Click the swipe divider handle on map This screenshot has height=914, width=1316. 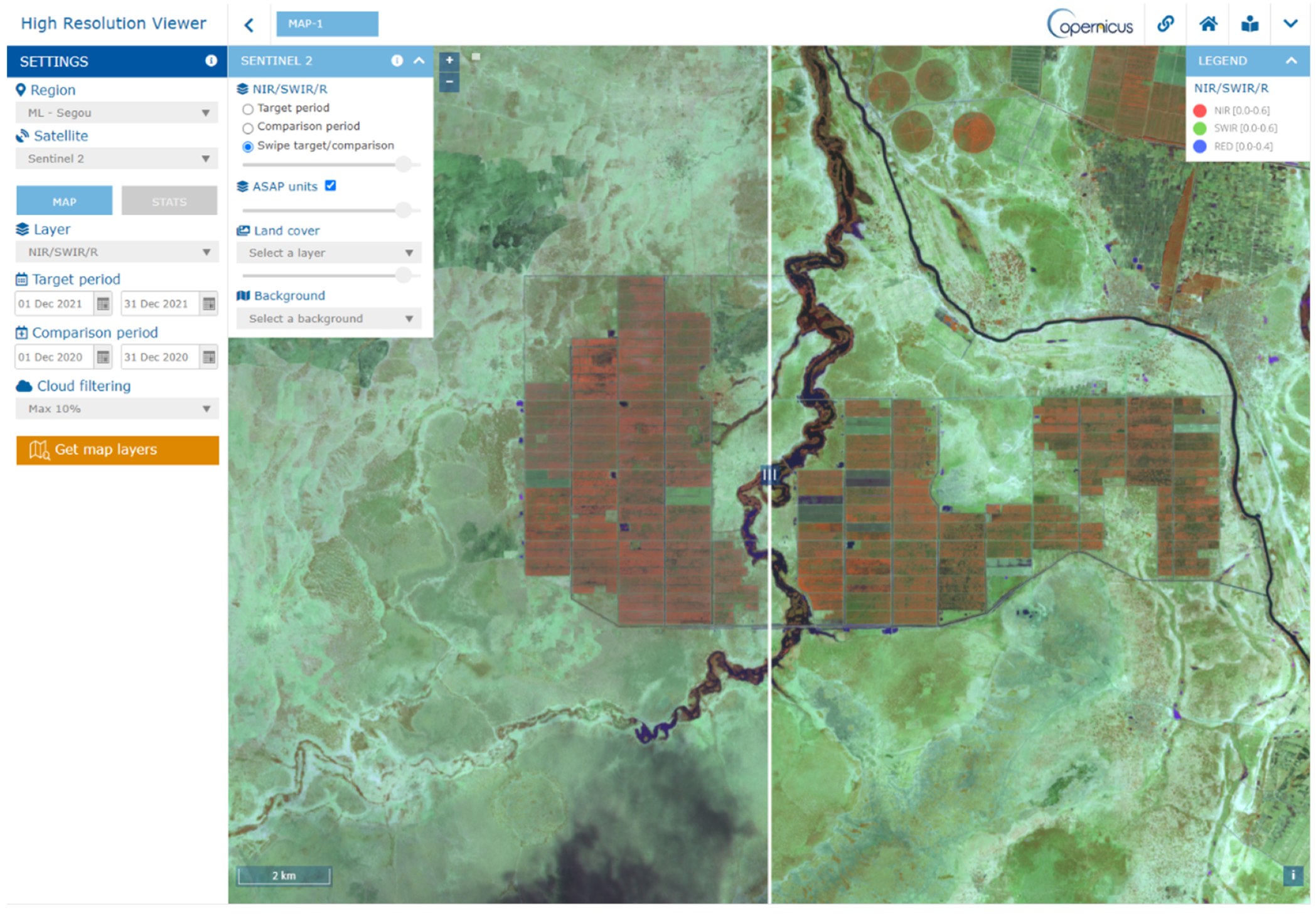[x=769, y=475]
